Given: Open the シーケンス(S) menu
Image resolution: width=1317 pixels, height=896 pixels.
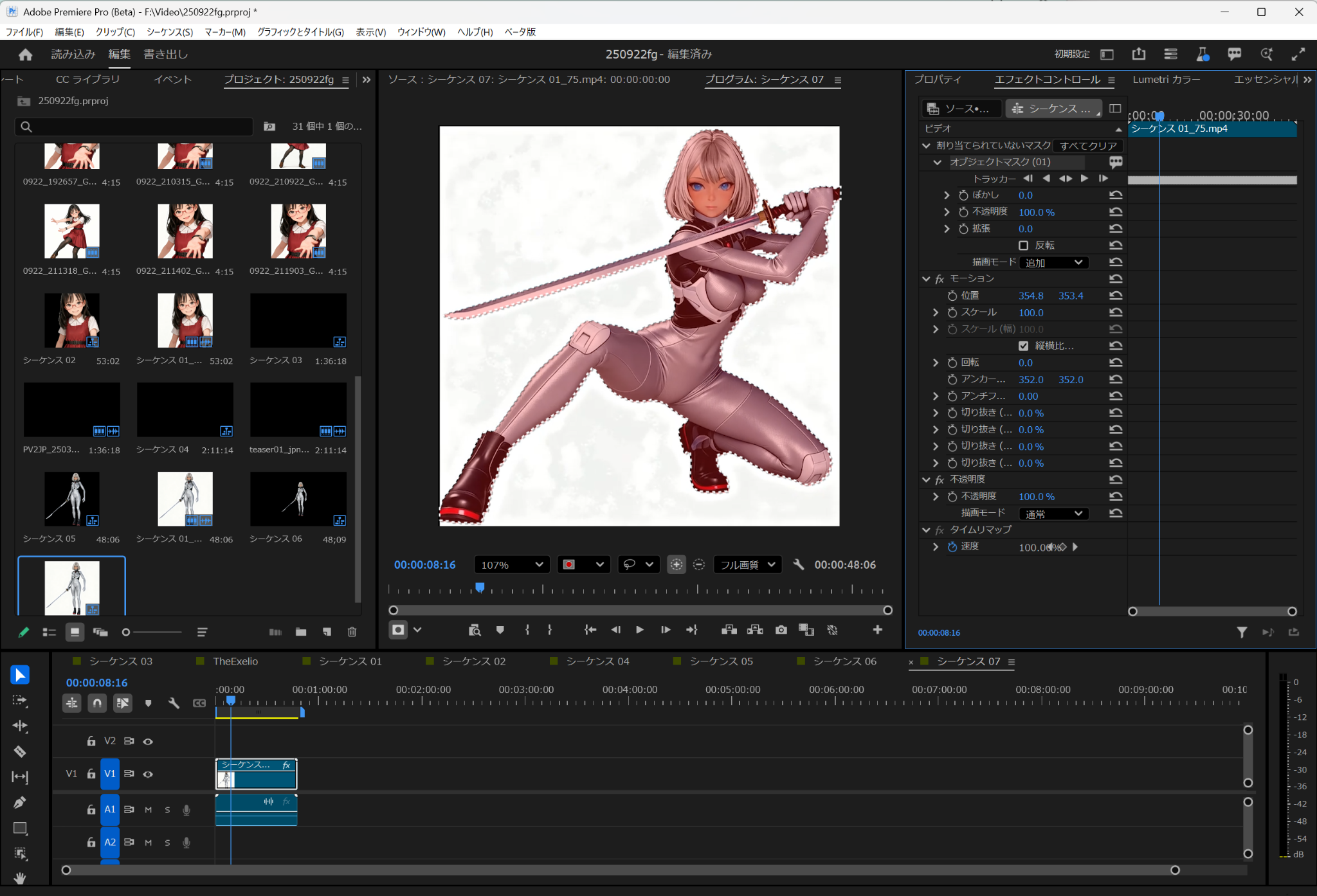Looking at the screenshot, I should [169, 31].
